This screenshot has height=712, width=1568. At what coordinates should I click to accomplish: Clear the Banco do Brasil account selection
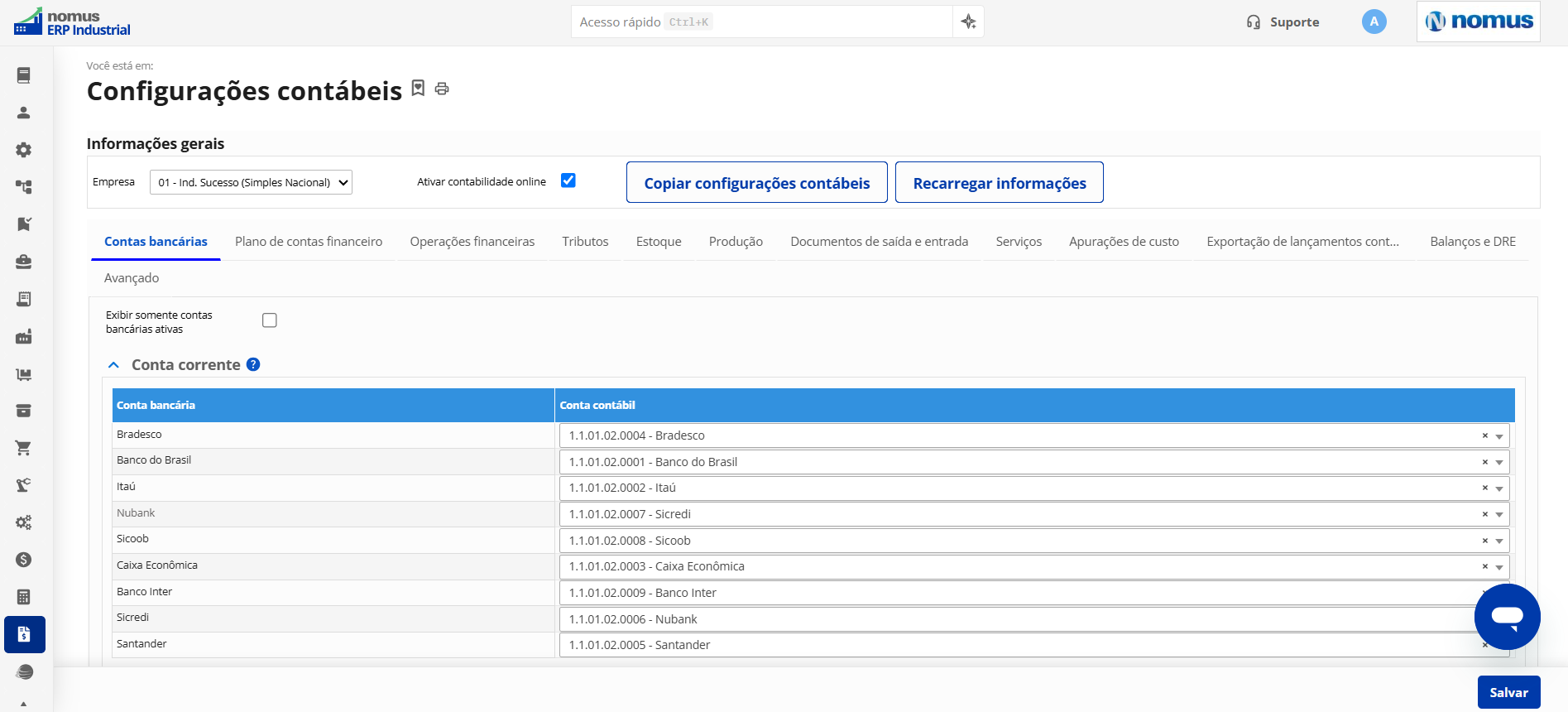point(1484,462)
